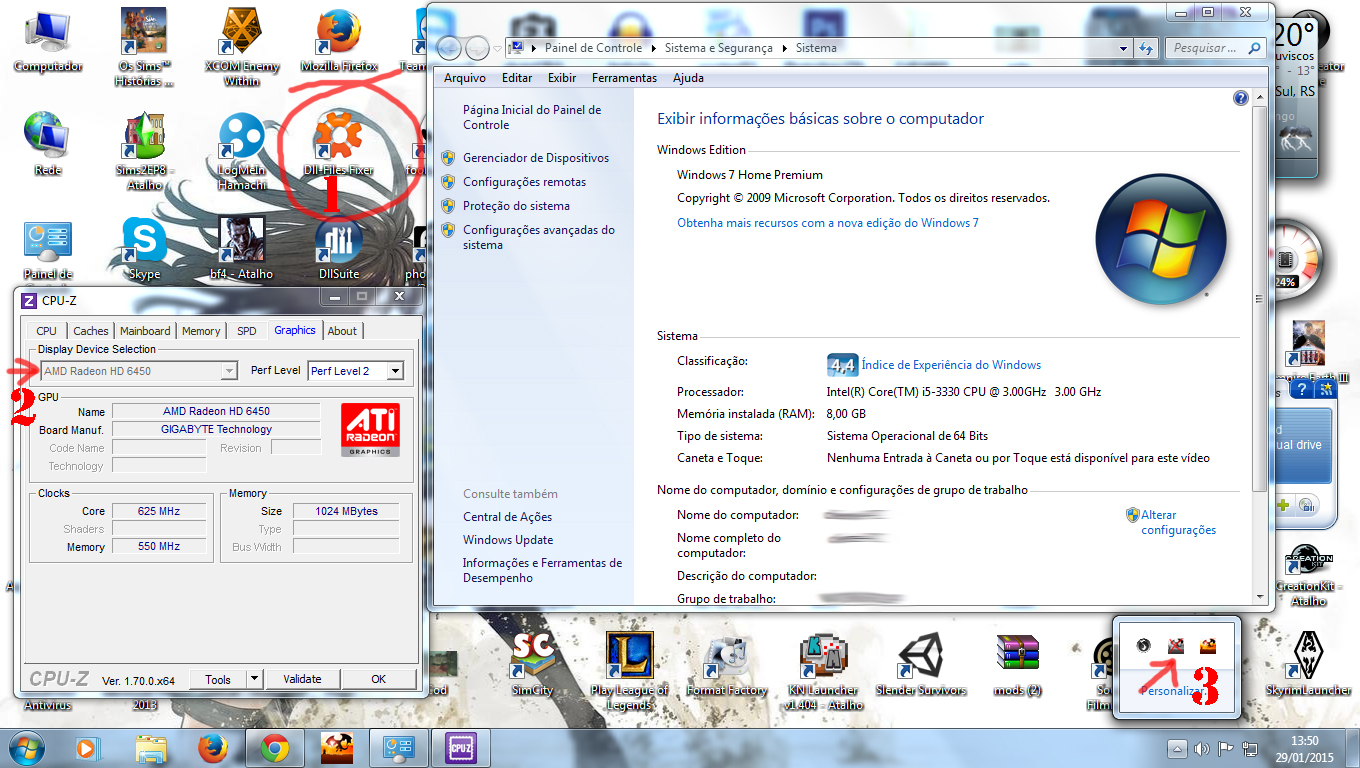Switch to the Mainboard tab in CPU-Z
The image size is (1360, 768).
point(145,331)
